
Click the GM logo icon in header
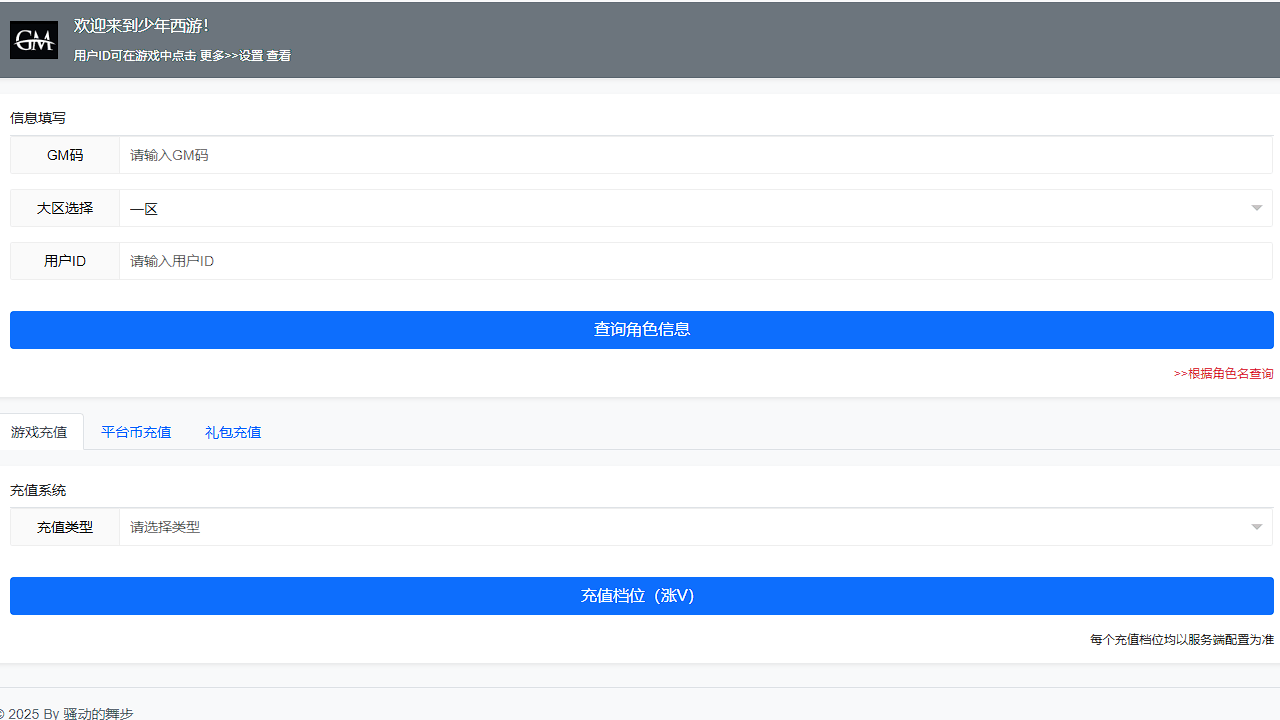tap(34, 40)
